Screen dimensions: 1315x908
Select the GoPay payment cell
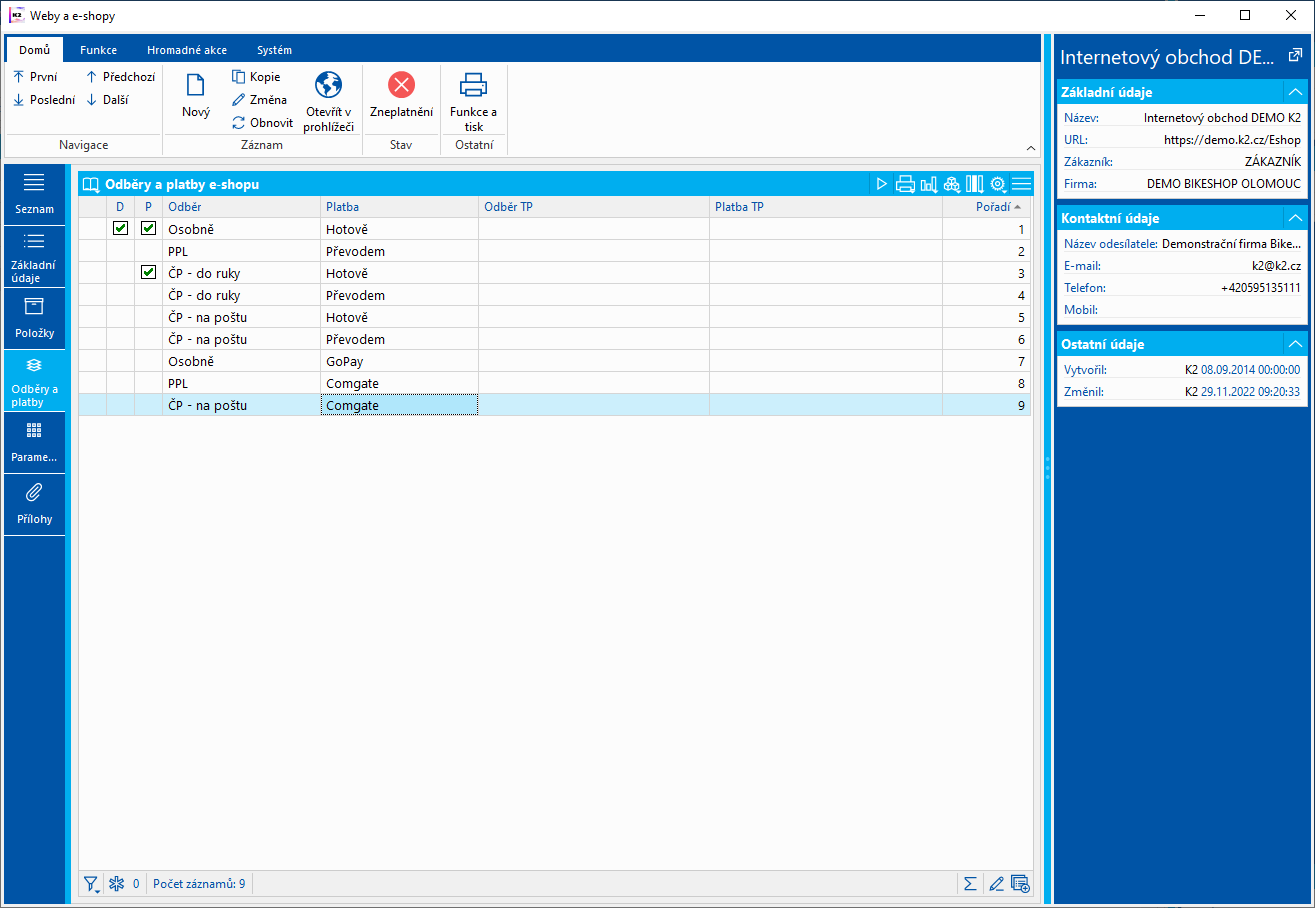400,361
